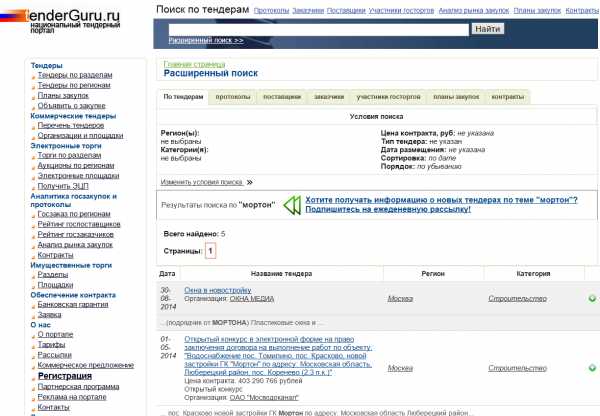This screenshot has height=416, width=600.
Task: Open О портале in sidebar
Action: (55, 334)
